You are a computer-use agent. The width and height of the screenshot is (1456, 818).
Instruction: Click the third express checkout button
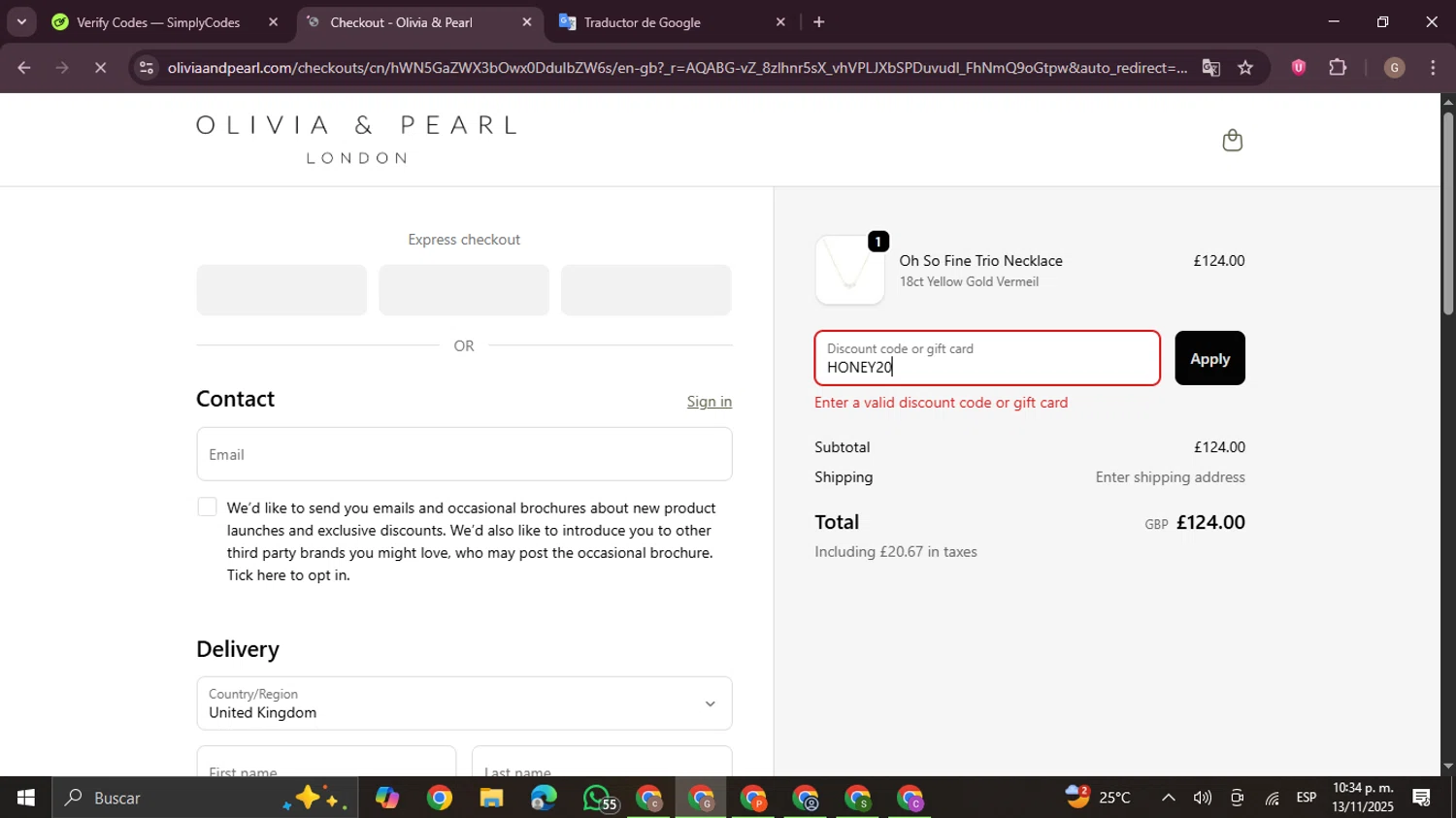[646, 290]
